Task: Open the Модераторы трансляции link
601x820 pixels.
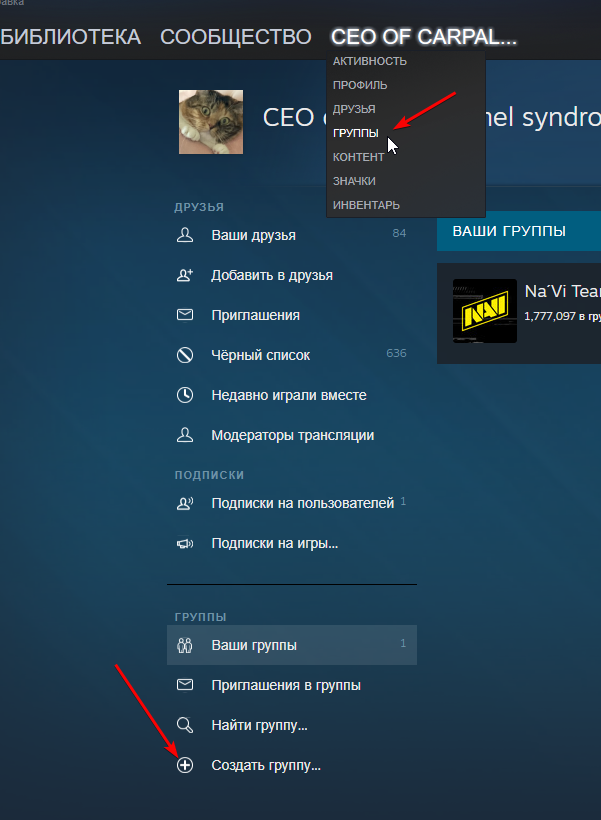Action: 292,435
